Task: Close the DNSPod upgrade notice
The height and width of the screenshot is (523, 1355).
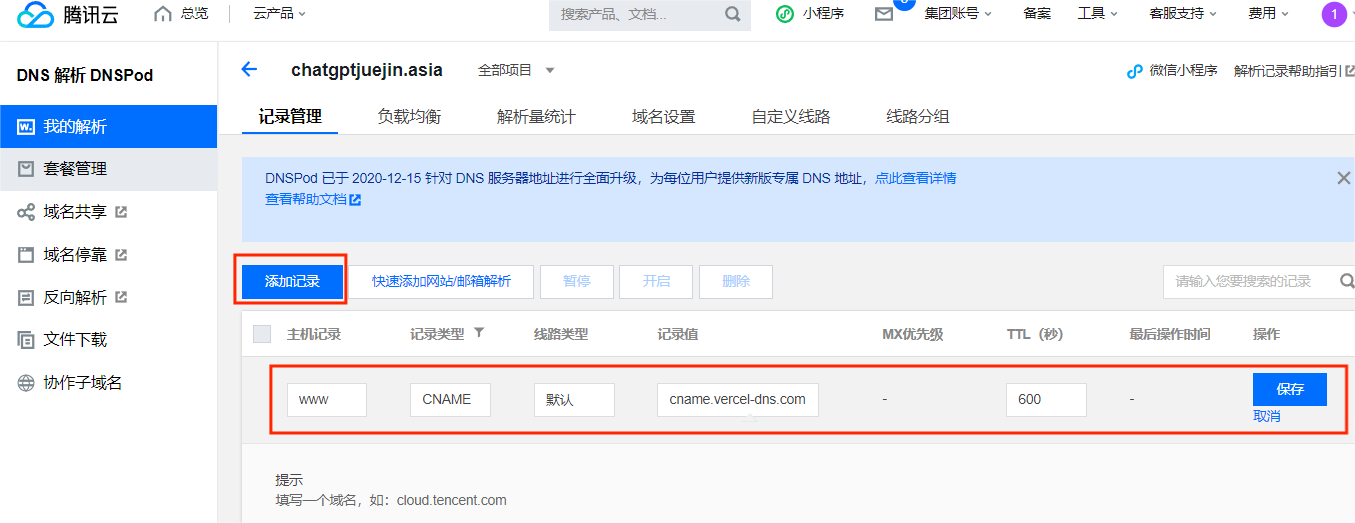Action: [1344, 178]
